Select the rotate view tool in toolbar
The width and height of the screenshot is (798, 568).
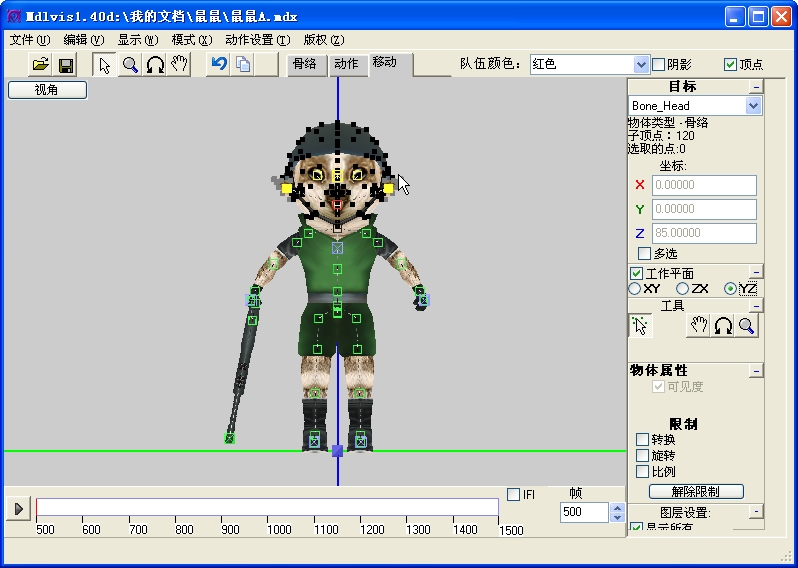point(155,65)
